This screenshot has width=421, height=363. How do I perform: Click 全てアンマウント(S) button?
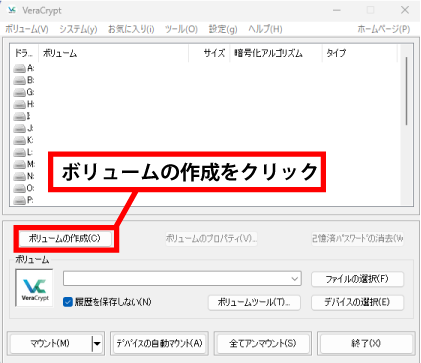tap(263, 343)
